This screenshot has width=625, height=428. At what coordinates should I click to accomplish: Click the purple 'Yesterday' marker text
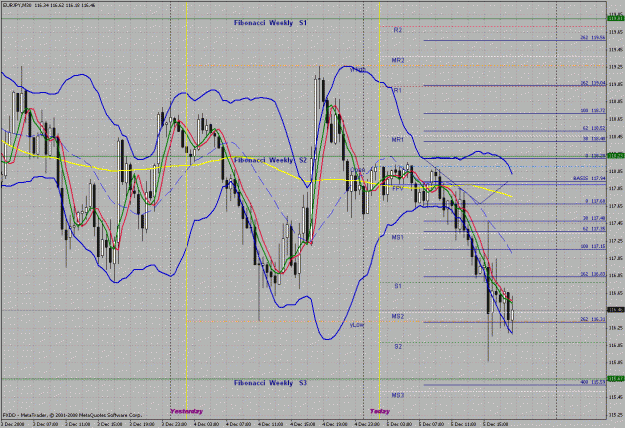187,411
